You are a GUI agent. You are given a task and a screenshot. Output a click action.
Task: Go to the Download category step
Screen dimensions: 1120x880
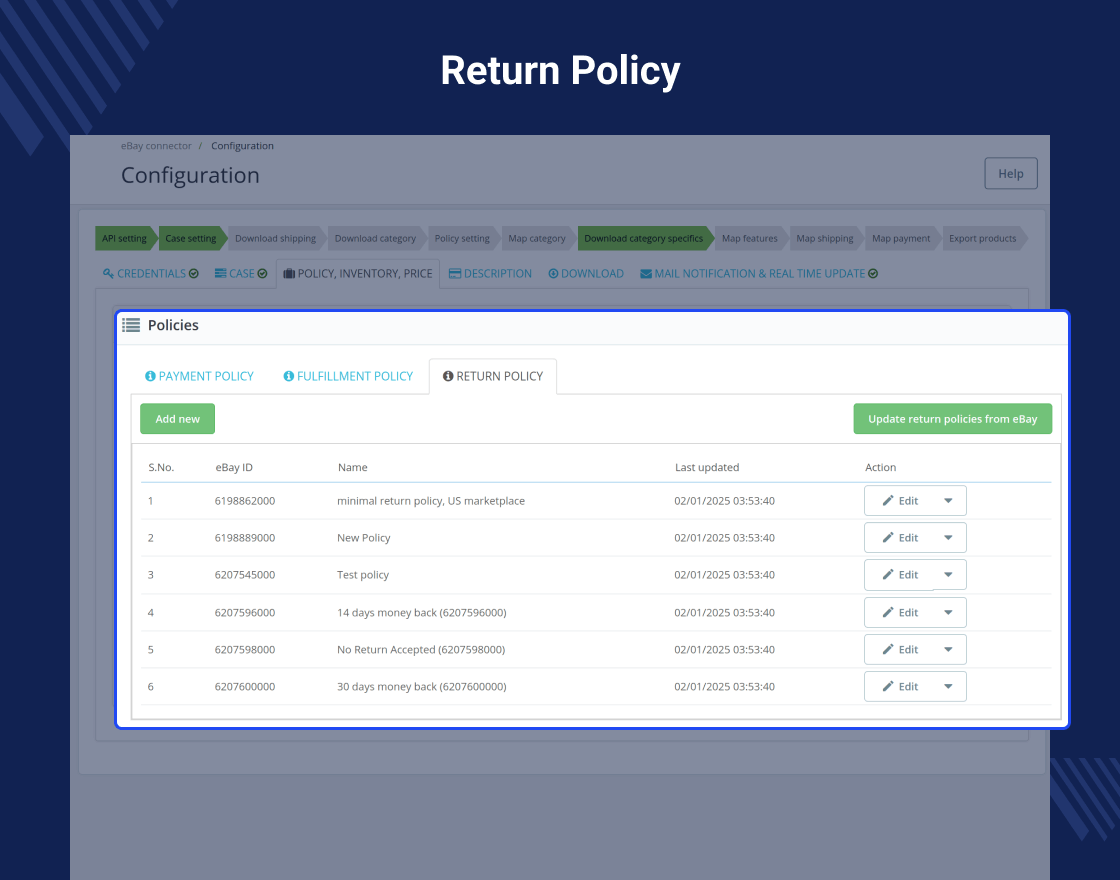click(375, 239)
